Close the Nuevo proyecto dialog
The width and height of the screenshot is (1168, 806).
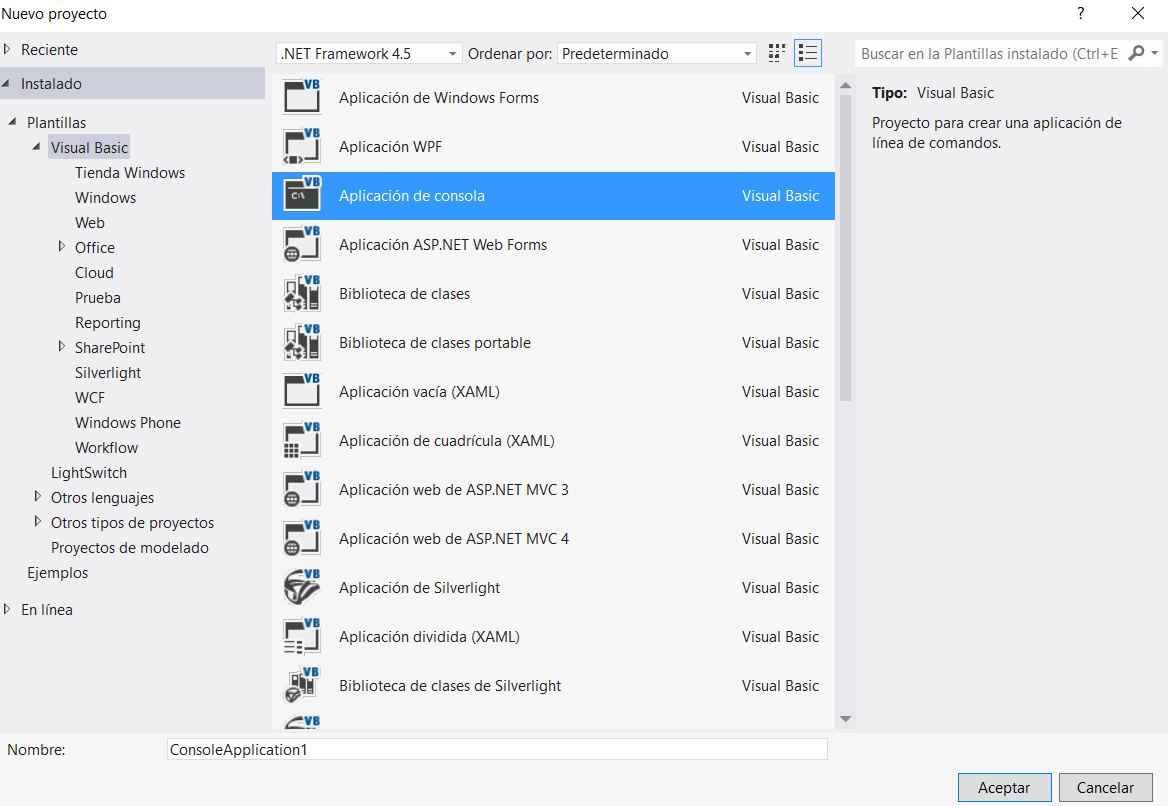[x=1137, y=13]
